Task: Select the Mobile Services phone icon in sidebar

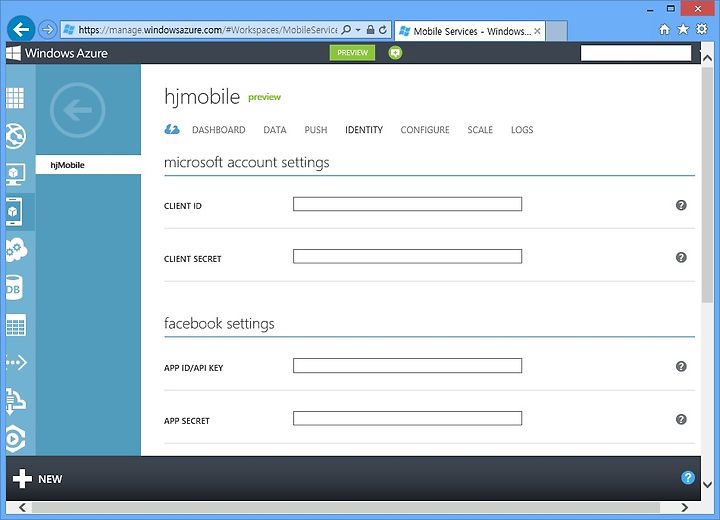Action: click(x=14, y=212)
